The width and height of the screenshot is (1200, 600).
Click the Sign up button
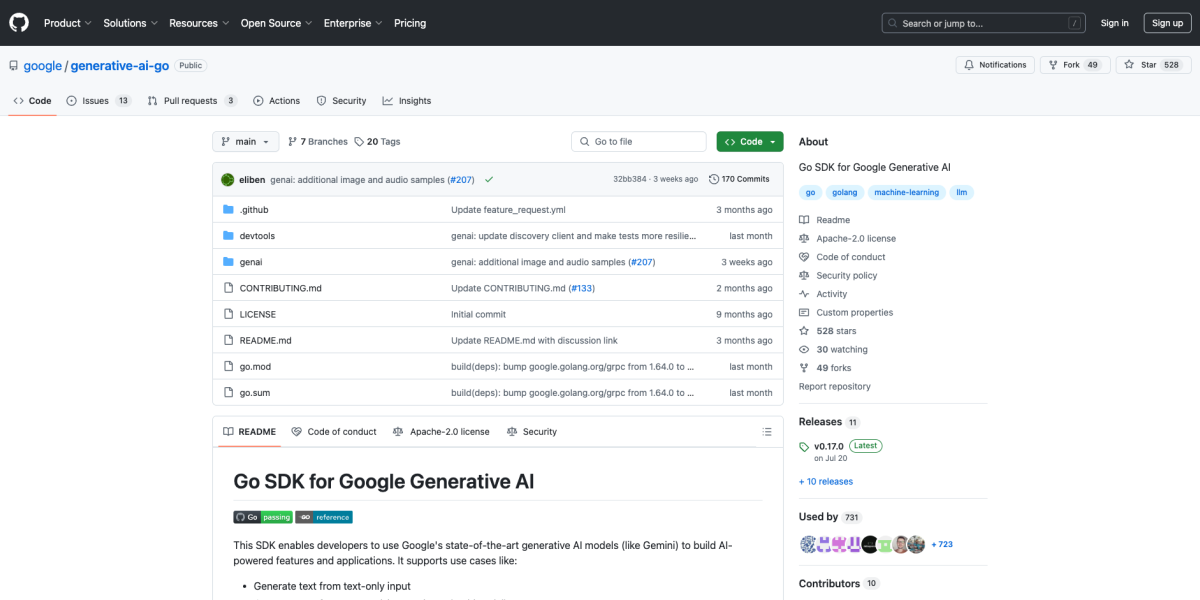pyautogui.click(x=1167, y=22)
